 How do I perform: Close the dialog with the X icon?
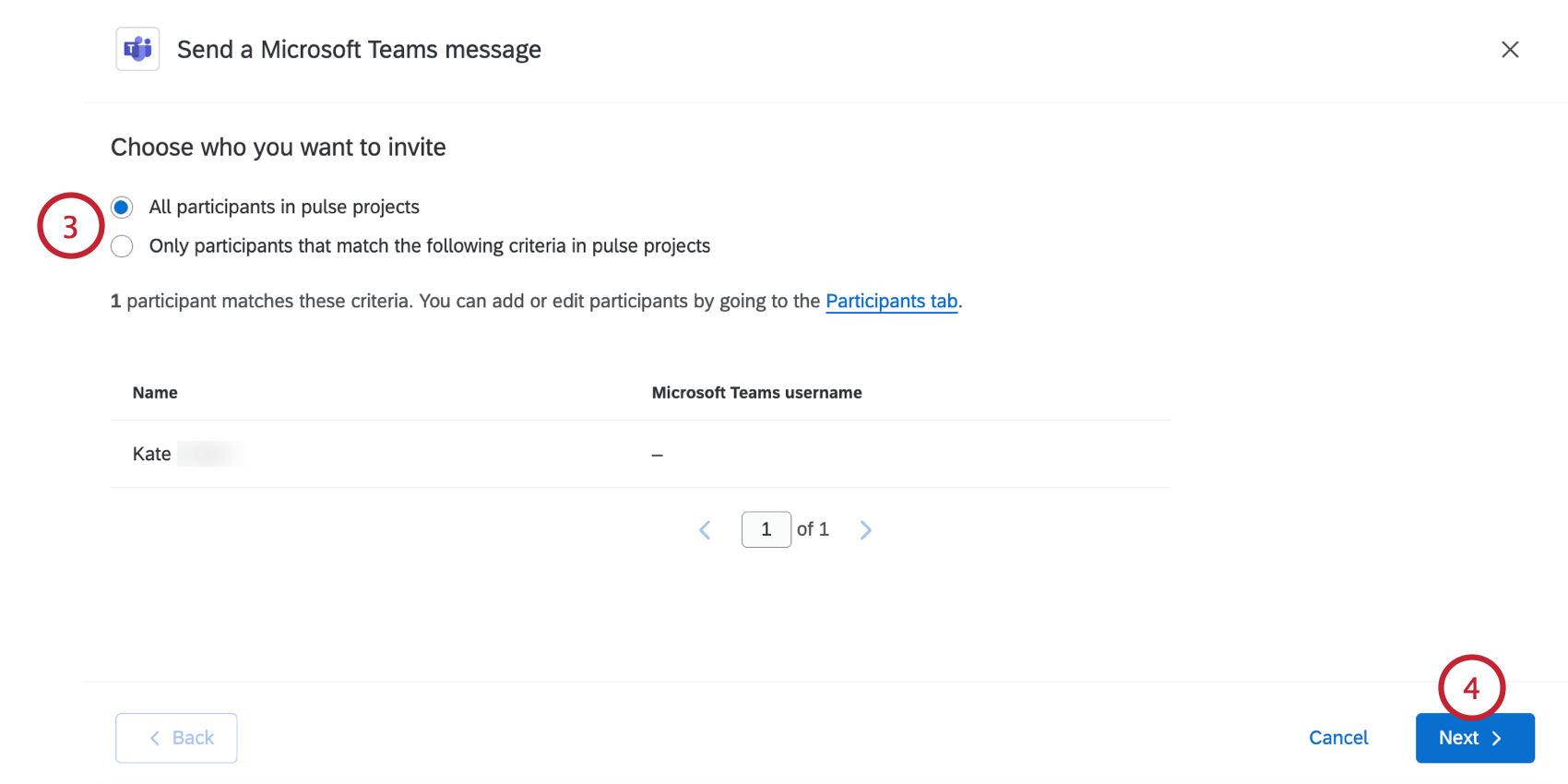click(x=1509, y=50)
